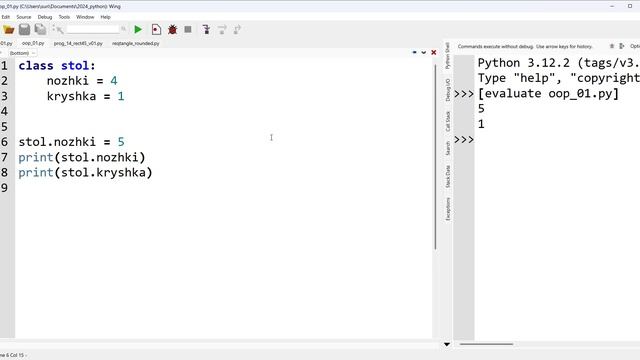Click the shell horizontal scrollbar thumb

486,344
